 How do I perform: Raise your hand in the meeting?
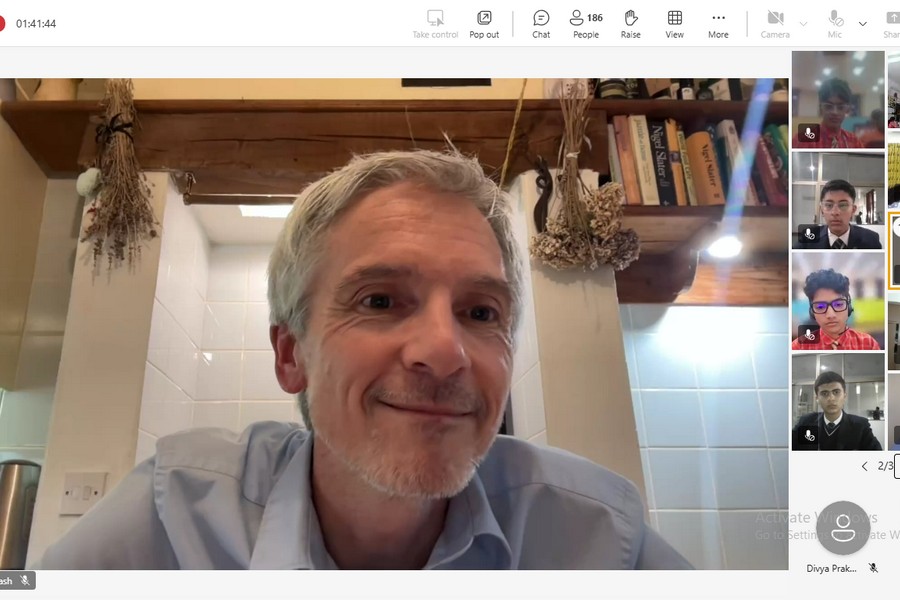[630, 23]
